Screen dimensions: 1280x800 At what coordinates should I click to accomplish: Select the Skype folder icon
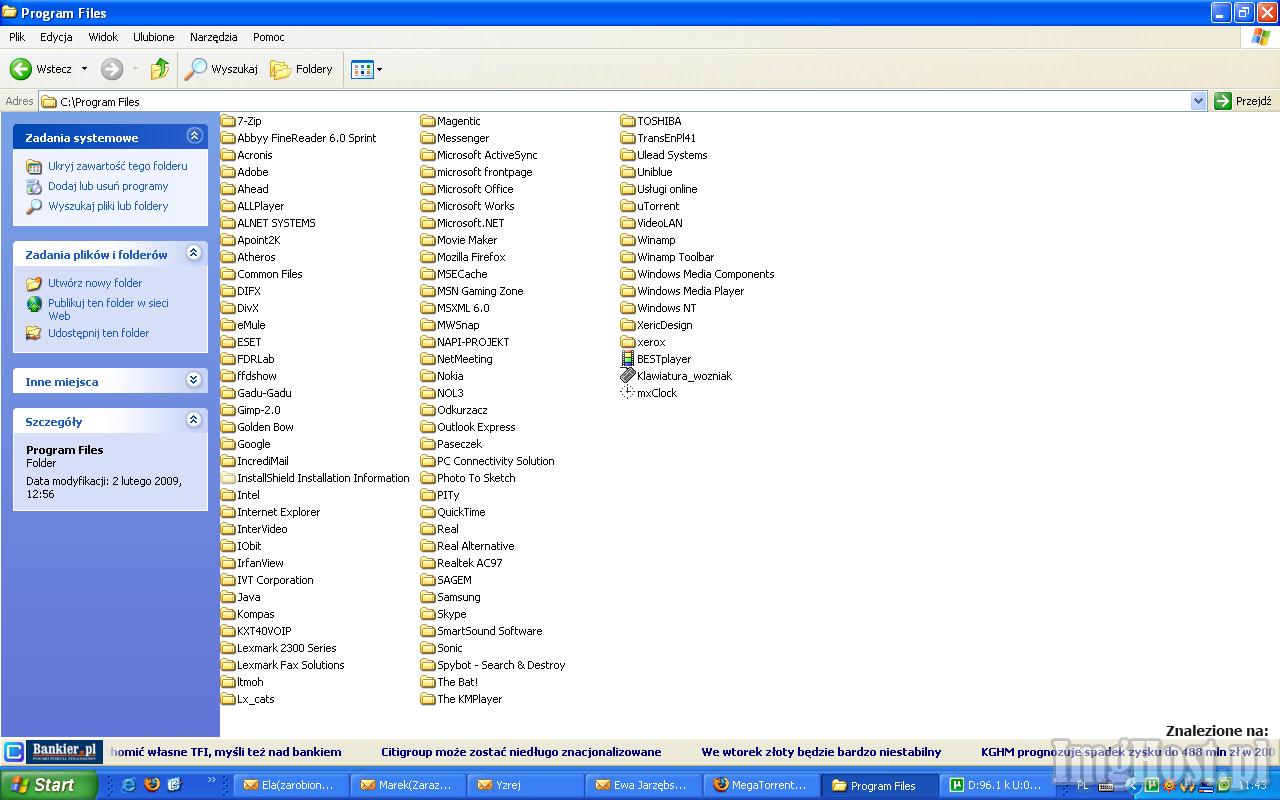[x=428, y=614]
